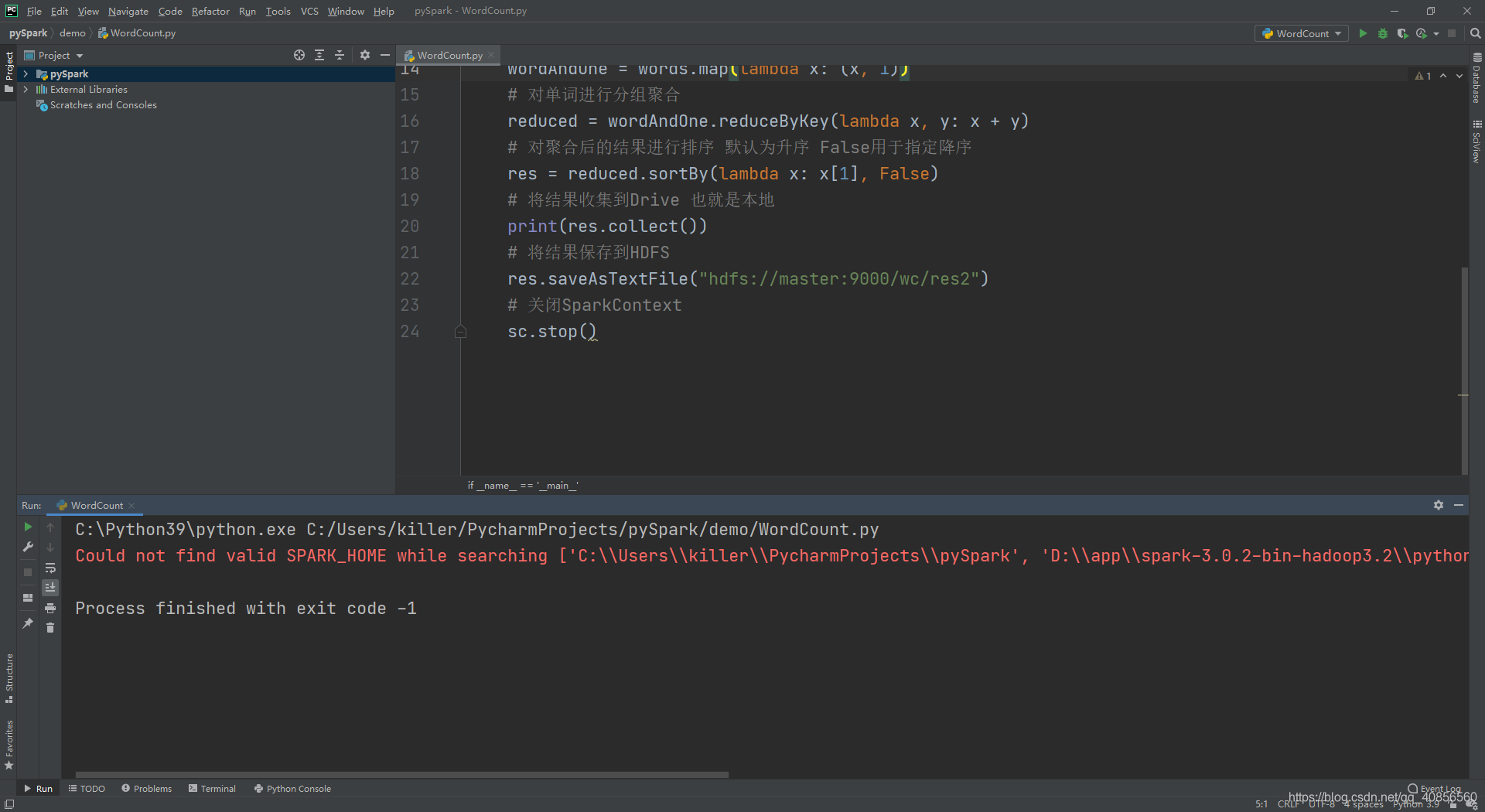Viewport: 1485px width, 812px height.
Task: Click the editor vertical scrollbar
Action: tap(1464, 370)
